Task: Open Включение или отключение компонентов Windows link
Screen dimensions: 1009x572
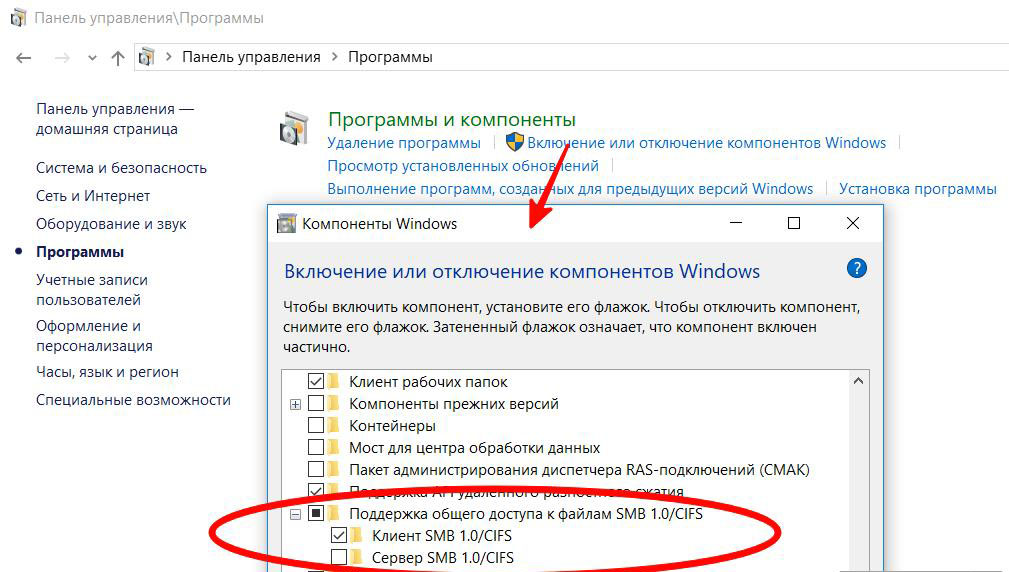Action: [707, 143]
